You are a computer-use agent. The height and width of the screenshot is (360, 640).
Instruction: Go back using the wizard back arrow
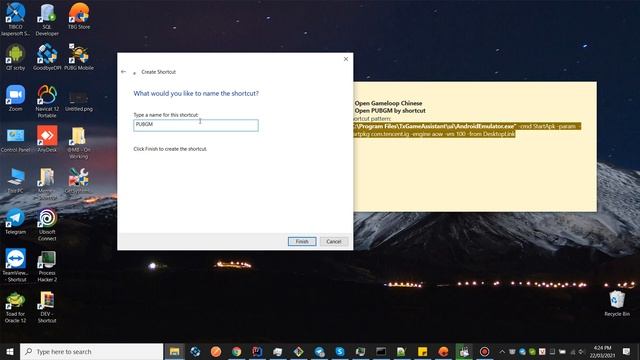123,72
